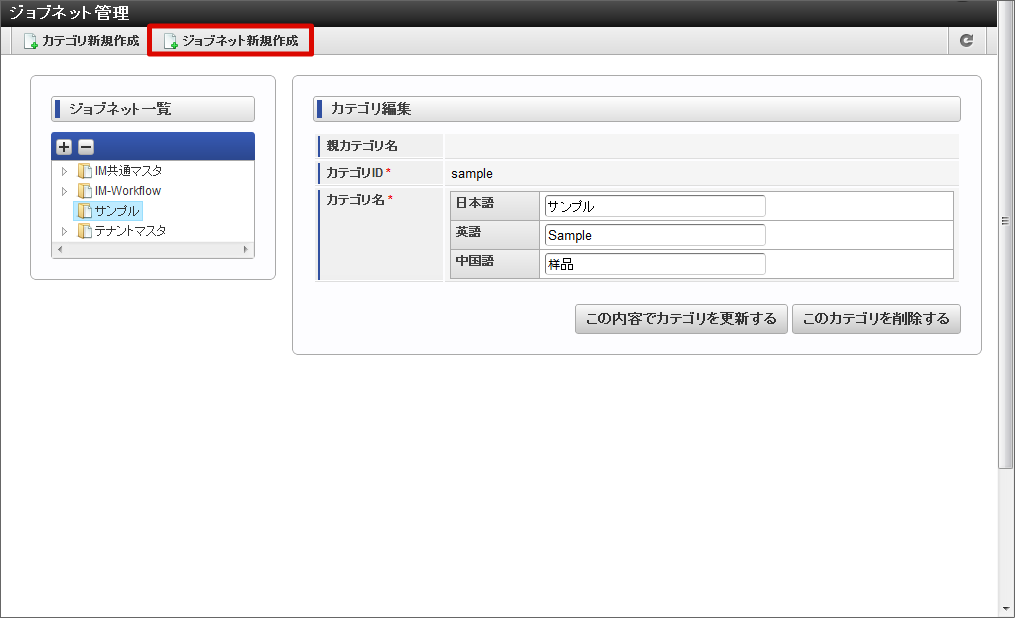
Task: Expand the IM-Workflow tree node
Action: tap(64, 192)
